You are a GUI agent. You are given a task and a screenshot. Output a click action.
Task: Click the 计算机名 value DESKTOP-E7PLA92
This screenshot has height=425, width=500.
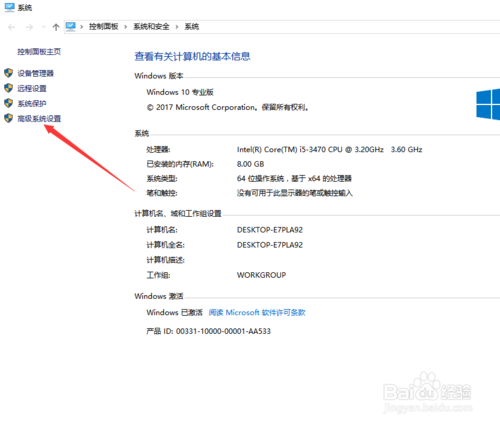point(270,230)
